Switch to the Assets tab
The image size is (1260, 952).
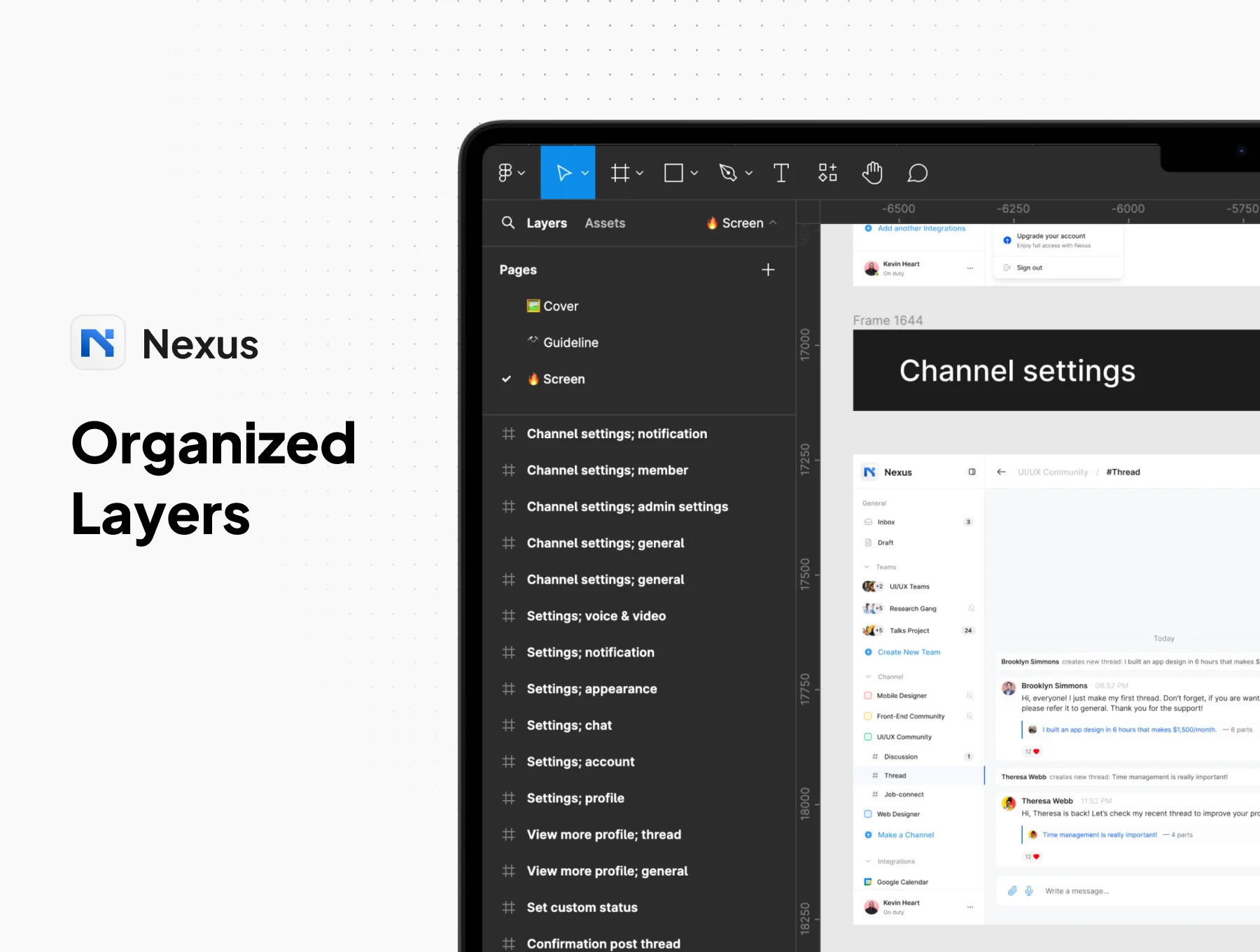coord(605,223)
